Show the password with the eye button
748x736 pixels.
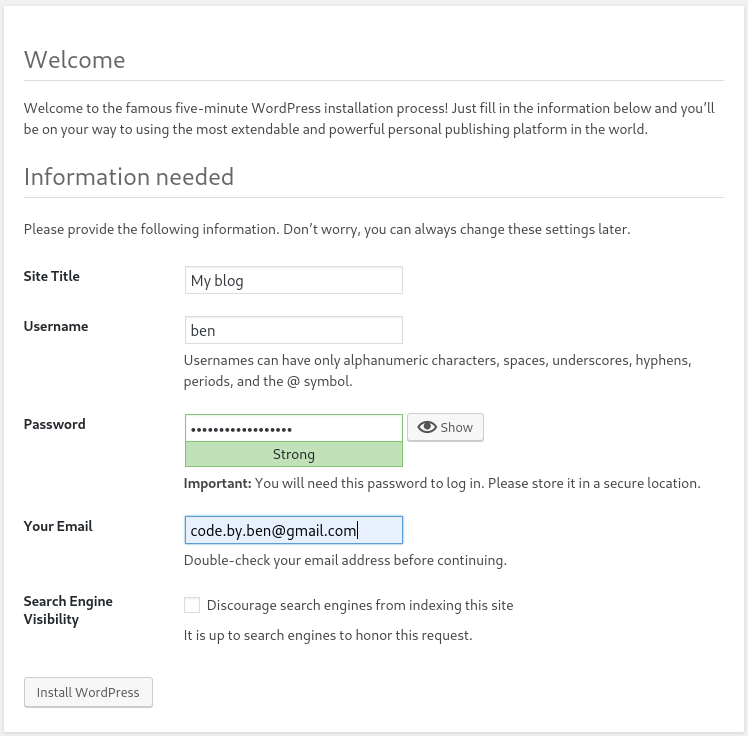(x=445, y=427)
